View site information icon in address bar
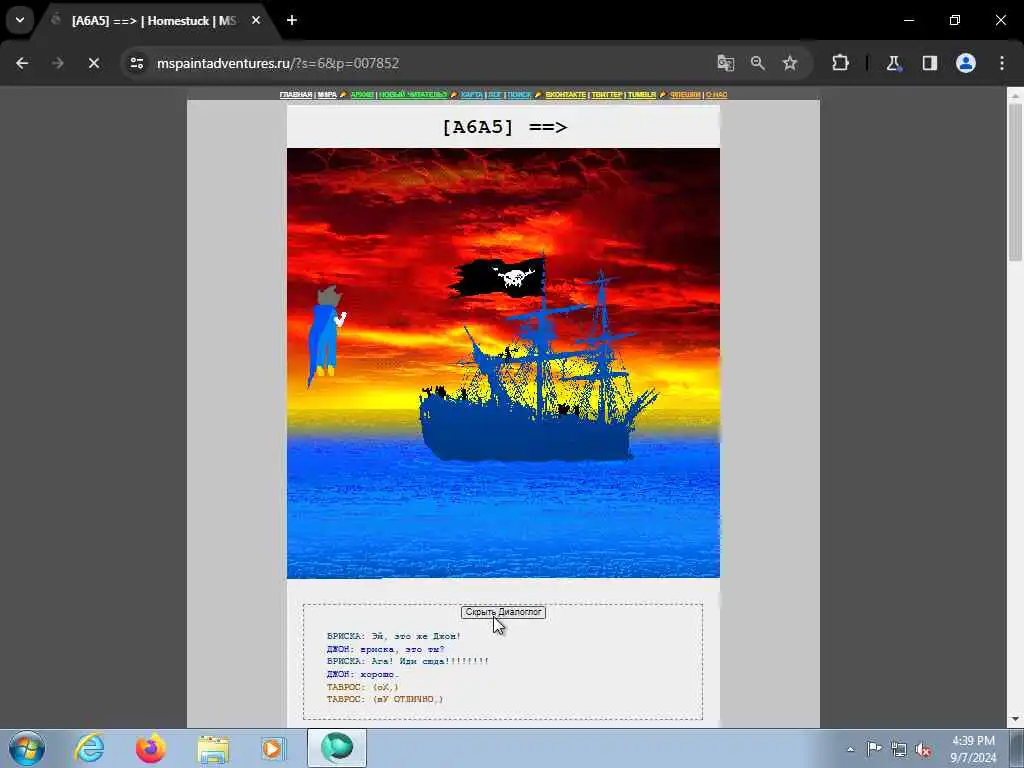The width and height of the screenshot is (1024, 768). 136,63
